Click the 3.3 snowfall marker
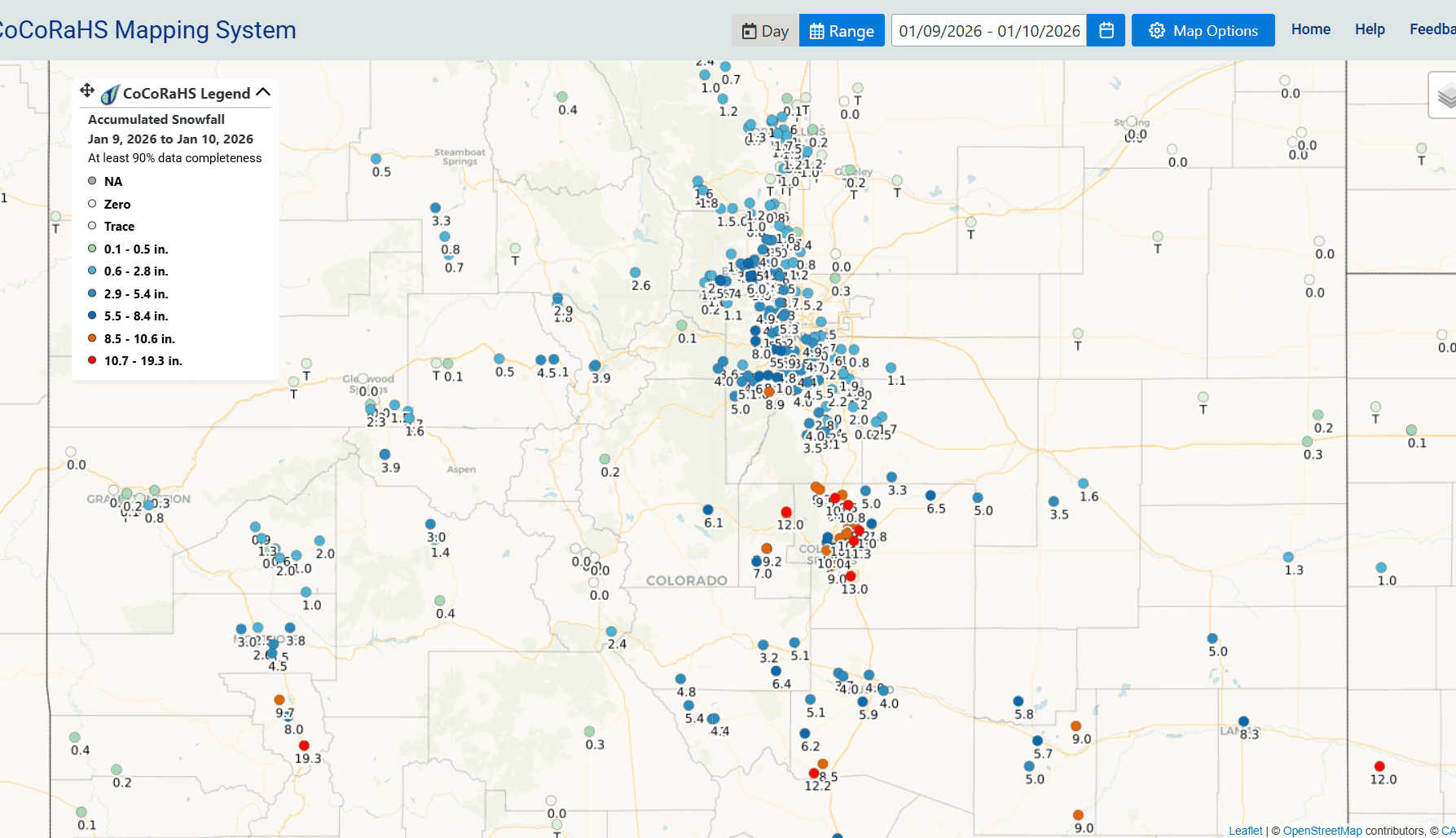 (435, 208)
